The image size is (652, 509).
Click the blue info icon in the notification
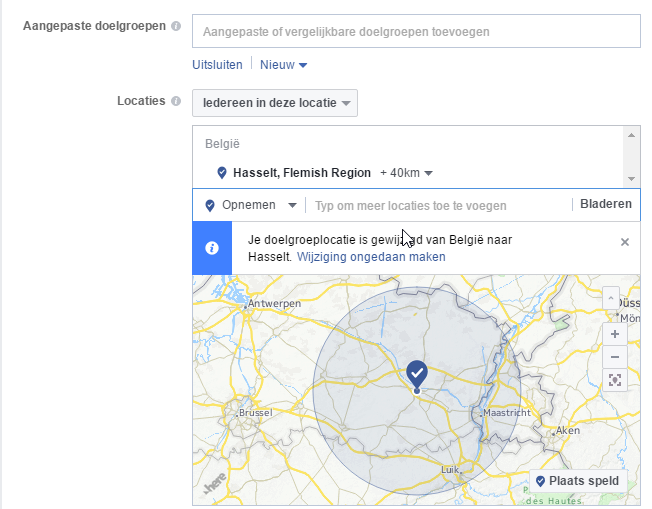[x=212, y=248]
